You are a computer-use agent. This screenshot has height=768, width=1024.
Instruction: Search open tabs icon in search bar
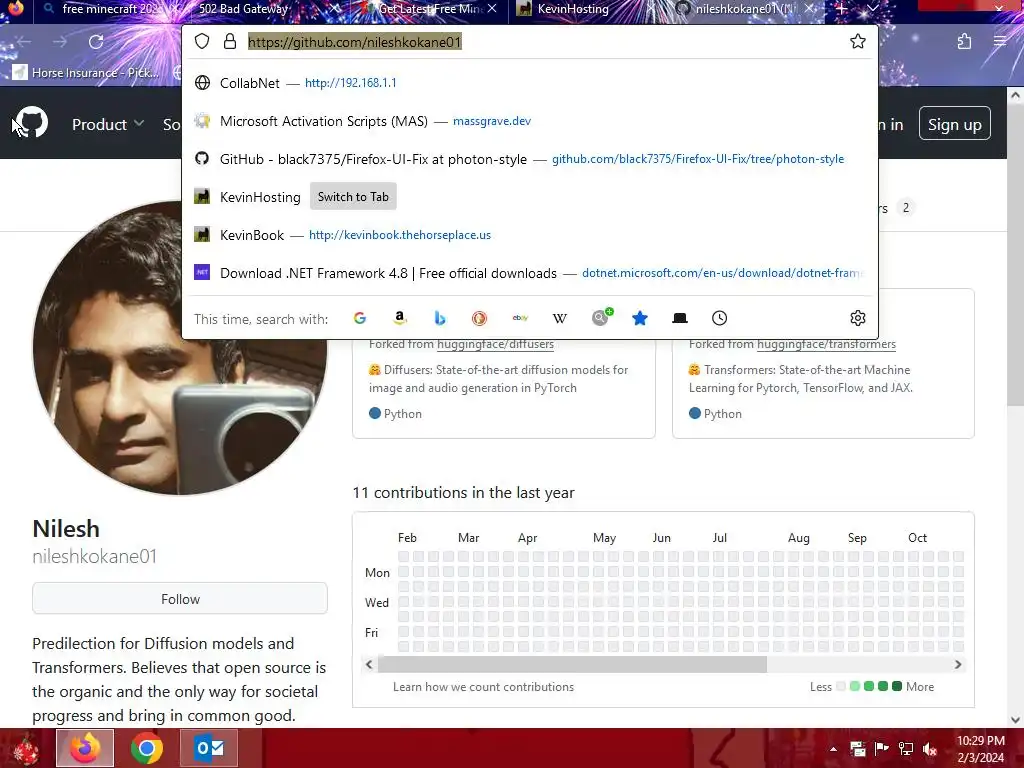pos(680,318)
